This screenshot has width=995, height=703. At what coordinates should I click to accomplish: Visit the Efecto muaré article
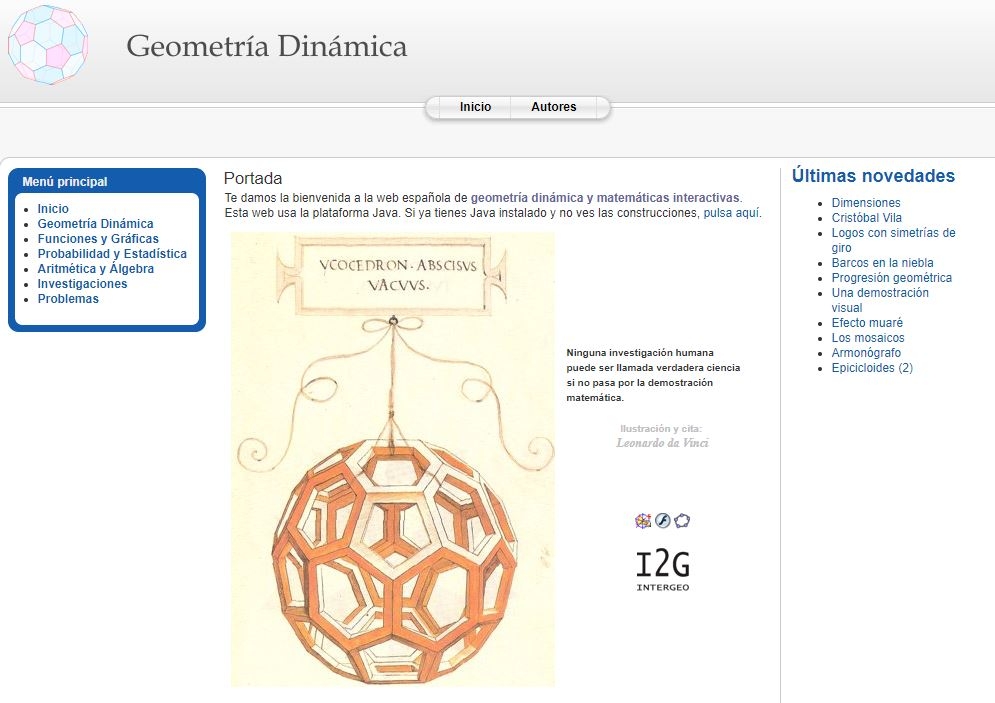(867, 323)
